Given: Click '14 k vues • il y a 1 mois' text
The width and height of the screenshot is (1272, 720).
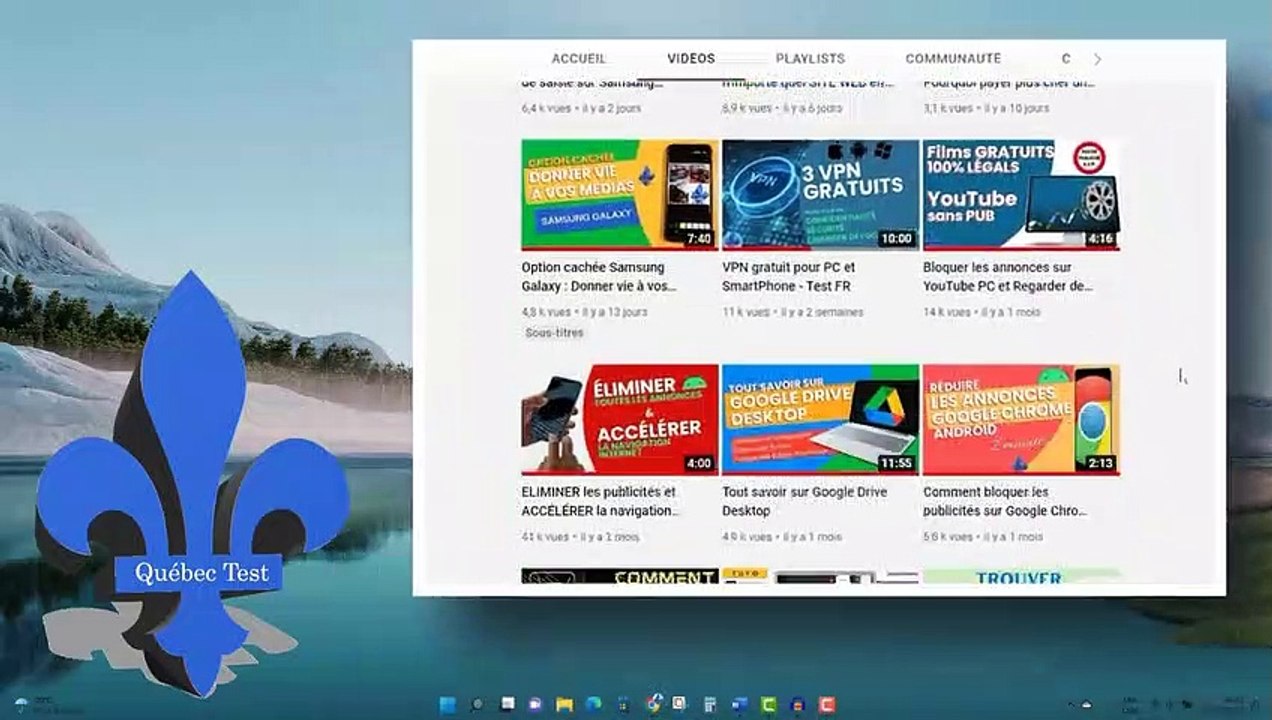Looking at the screenshot, I should click(982, 312).
